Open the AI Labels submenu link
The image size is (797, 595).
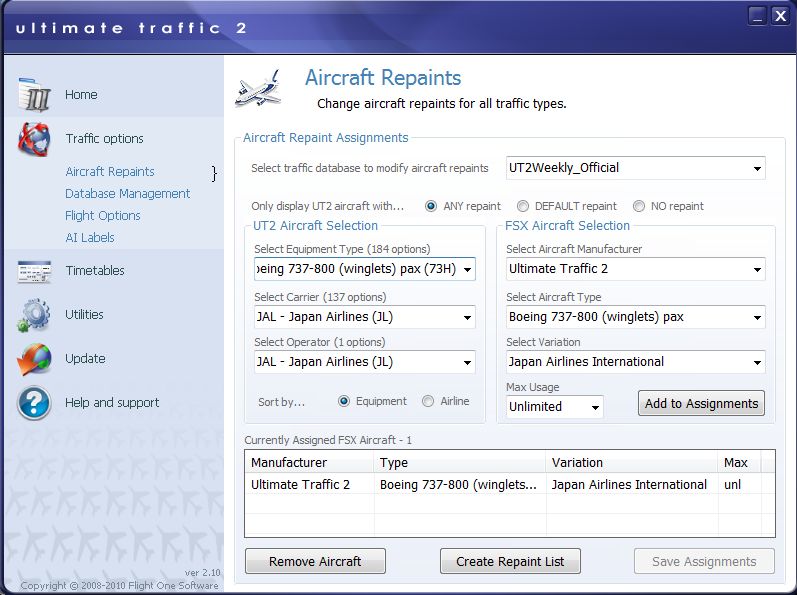pyautogui.click(x=90, y=238)
